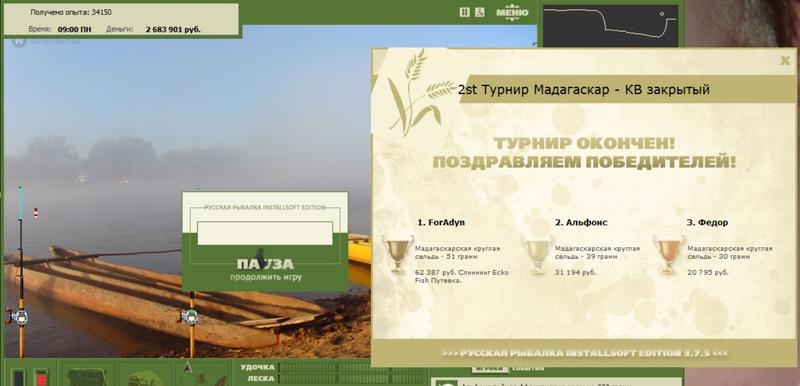Viewport: 800px width, 386px height.
Task: Click the tournament title 'Турнир Мадагаскар - КВ закрытый'
Action: (596, 90)
